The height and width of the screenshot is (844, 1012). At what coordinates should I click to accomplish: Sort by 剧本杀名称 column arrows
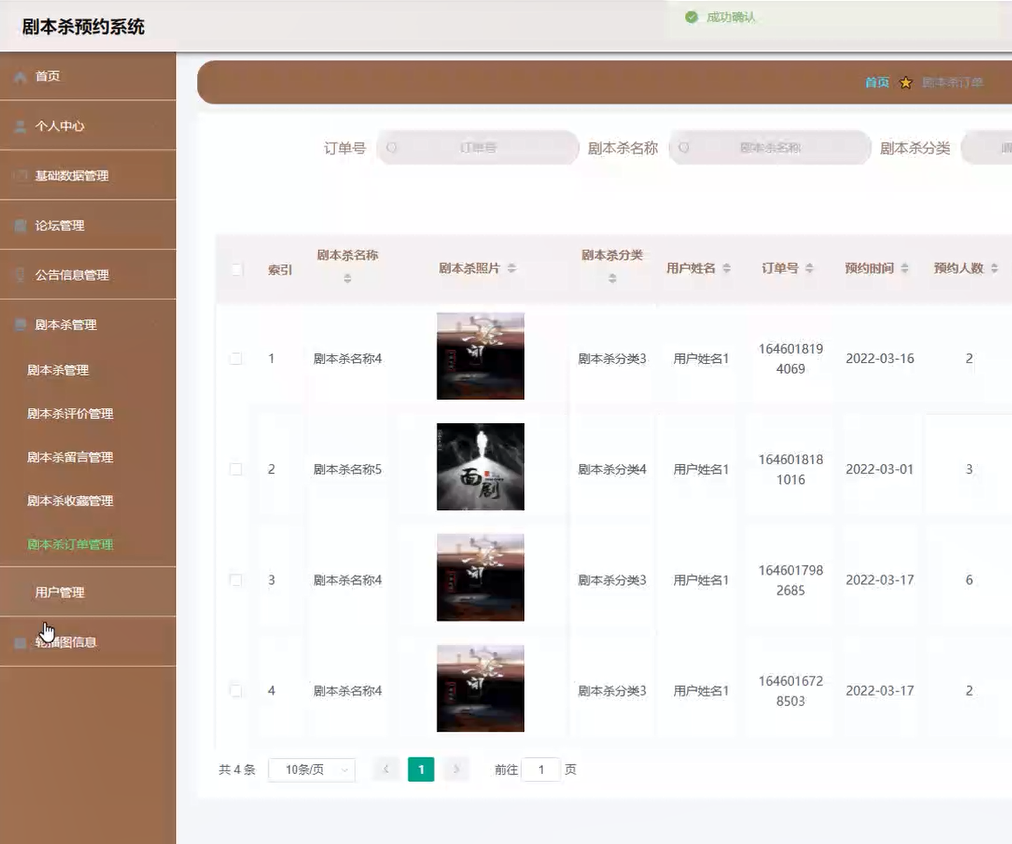[347, 279]
